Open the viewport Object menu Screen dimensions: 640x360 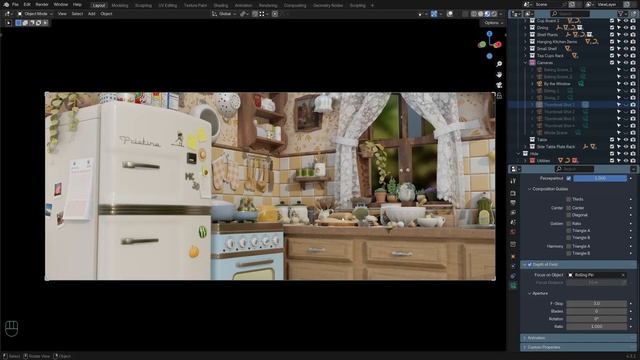point(106,14)
